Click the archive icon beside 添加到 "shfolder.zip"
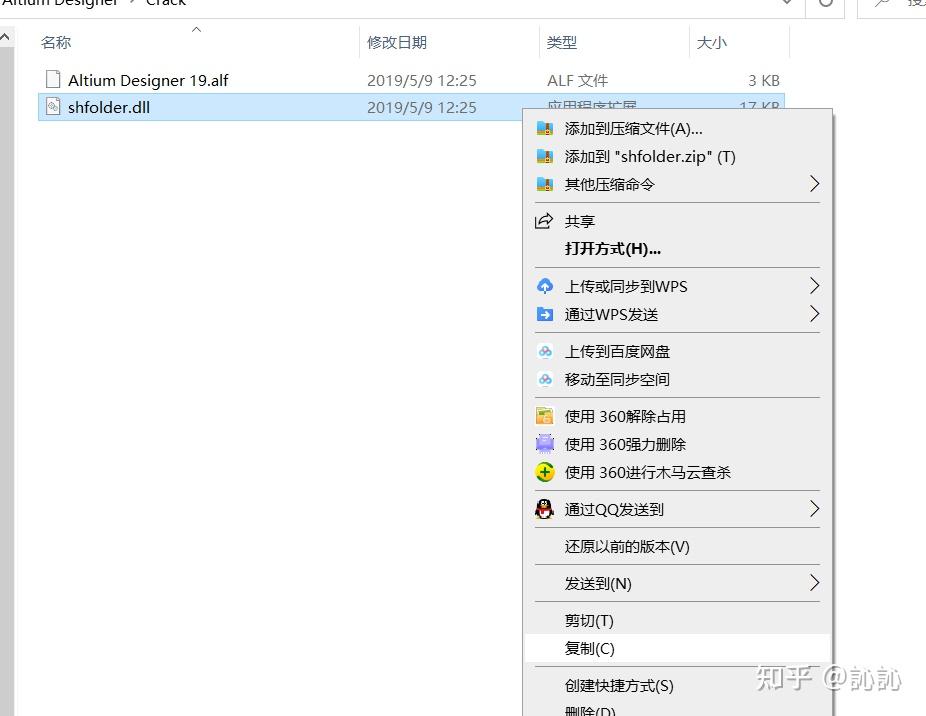Image resolution: width=926 pixels, height=716 pixels. coord(544,157)
